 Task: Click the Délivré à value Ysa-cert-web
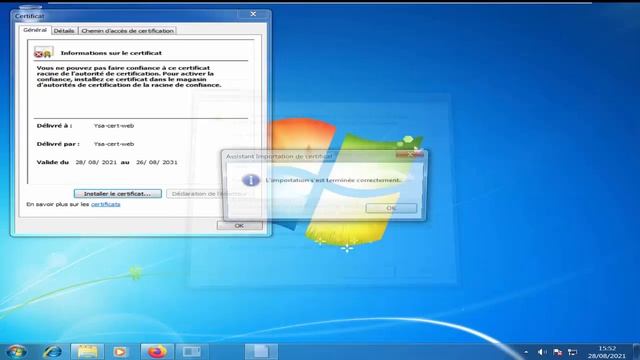pyautogui.click(x=114, y=126)
